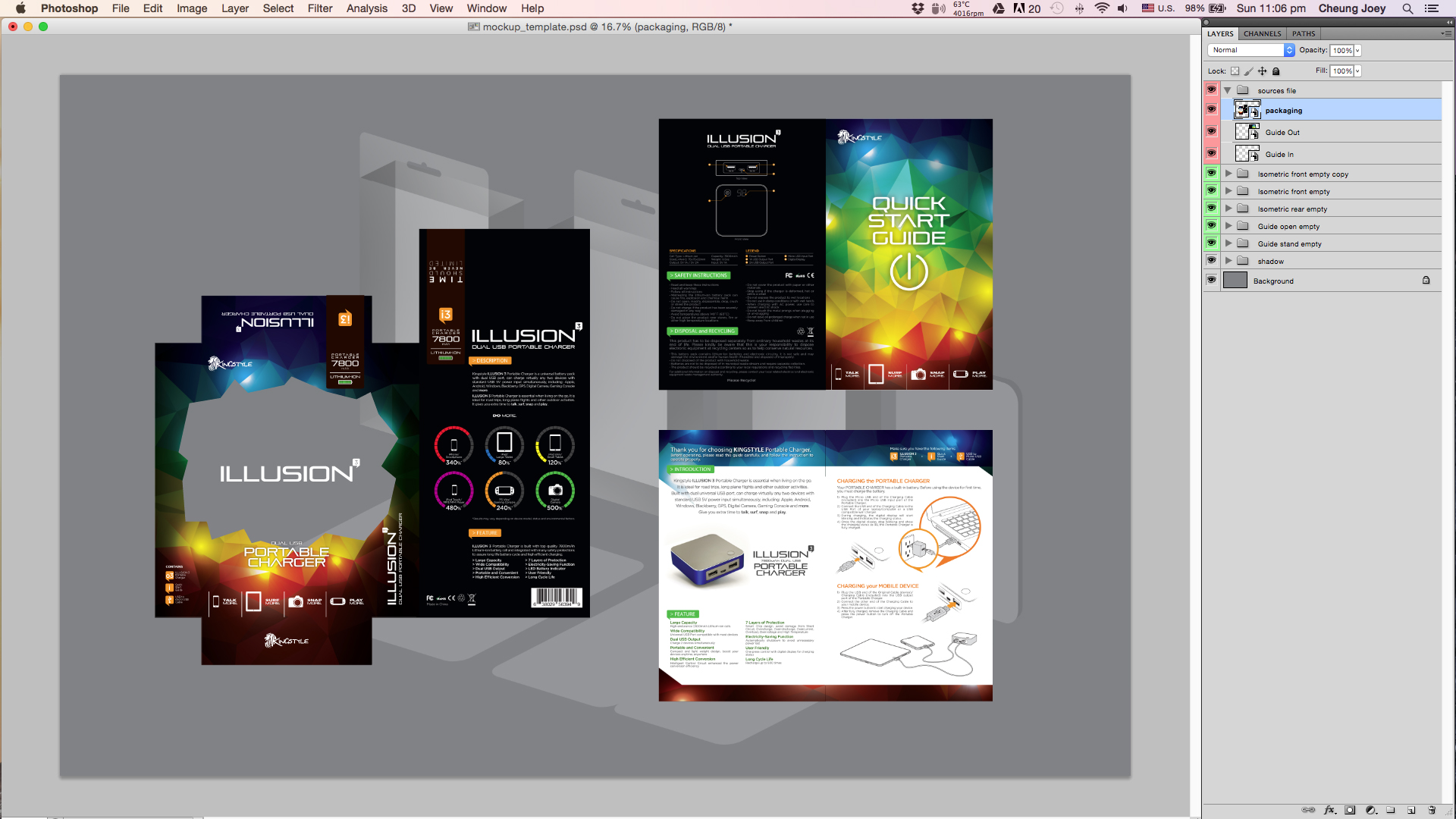1456x819 pixels.
Task: Hide the Guide stand empty group
Action: pos(1211,243)
